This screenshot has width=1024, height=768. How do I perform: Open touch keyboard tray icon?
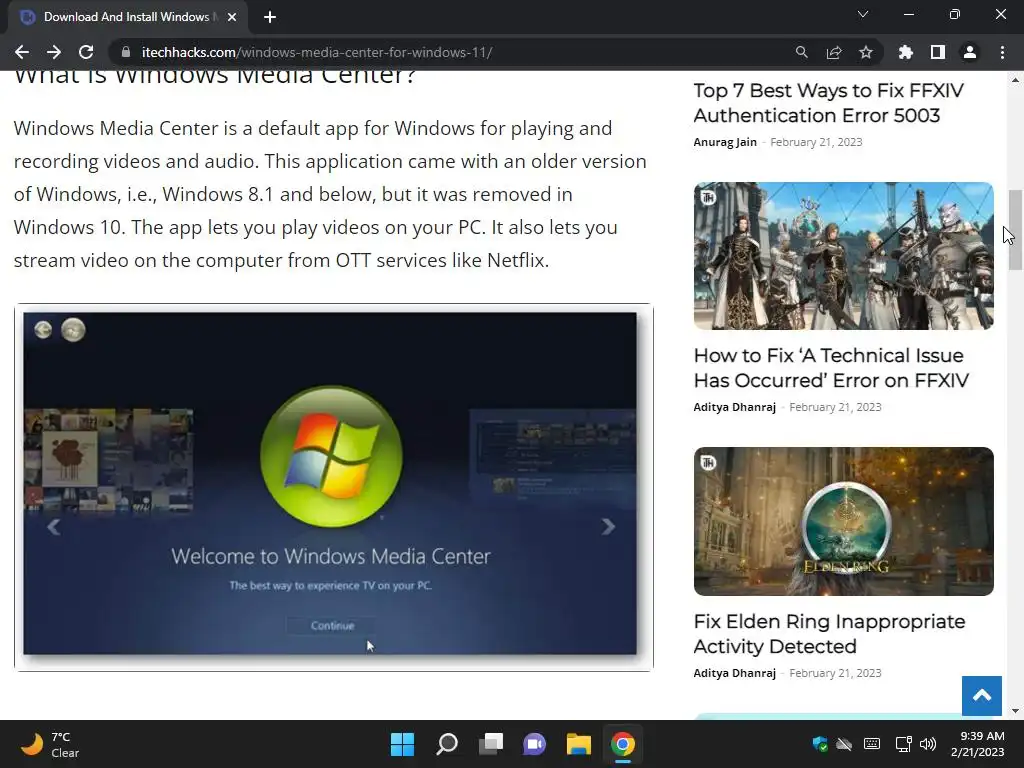tap(872, 744)
